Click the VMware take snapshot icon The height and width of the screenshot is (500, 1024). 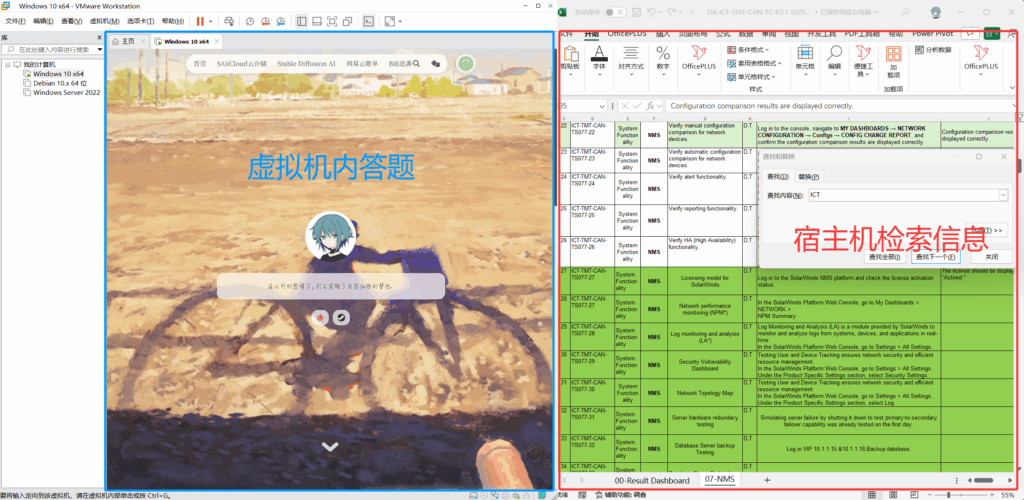tap(250, 20)
